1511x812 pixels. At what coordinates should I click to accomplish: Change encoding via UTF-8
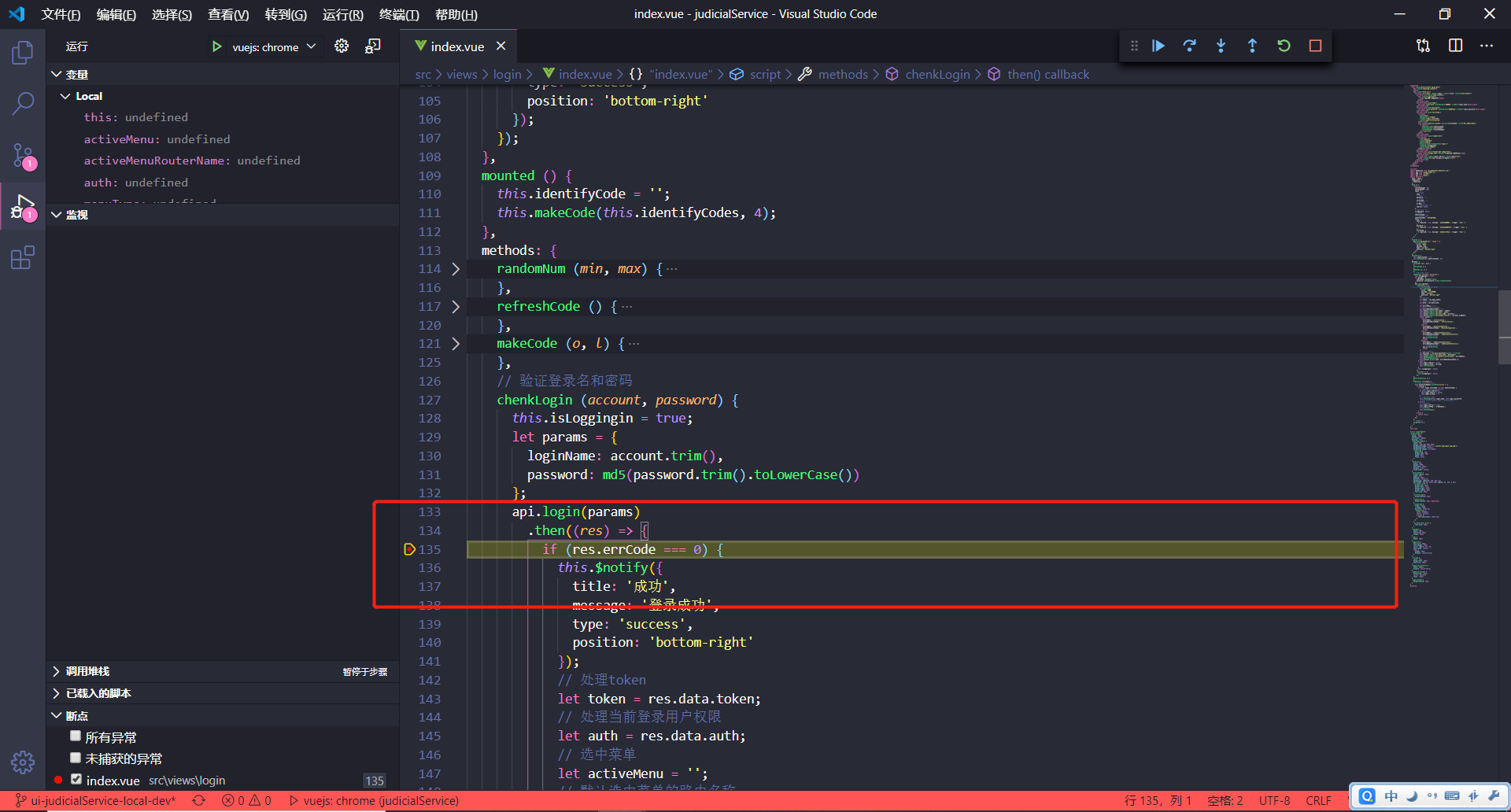(1274, 801)
